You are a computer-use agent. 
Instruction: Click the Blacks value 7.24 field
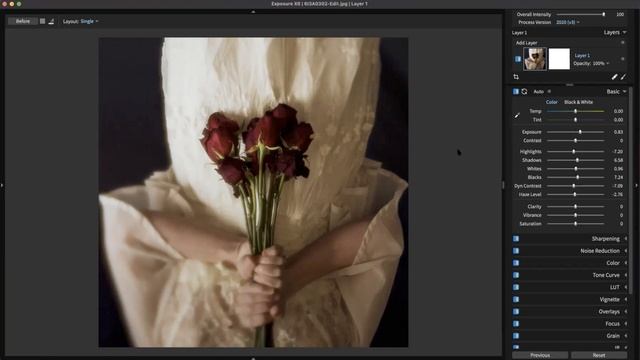618,178
